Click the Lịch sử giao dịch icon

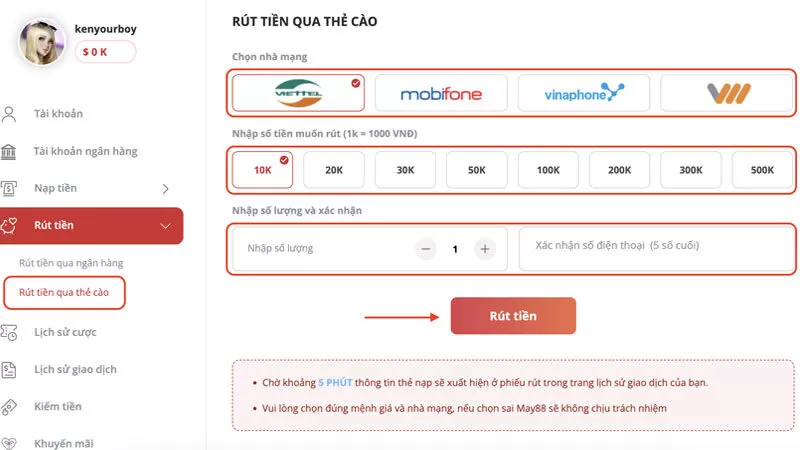click(x=10, y=369)
